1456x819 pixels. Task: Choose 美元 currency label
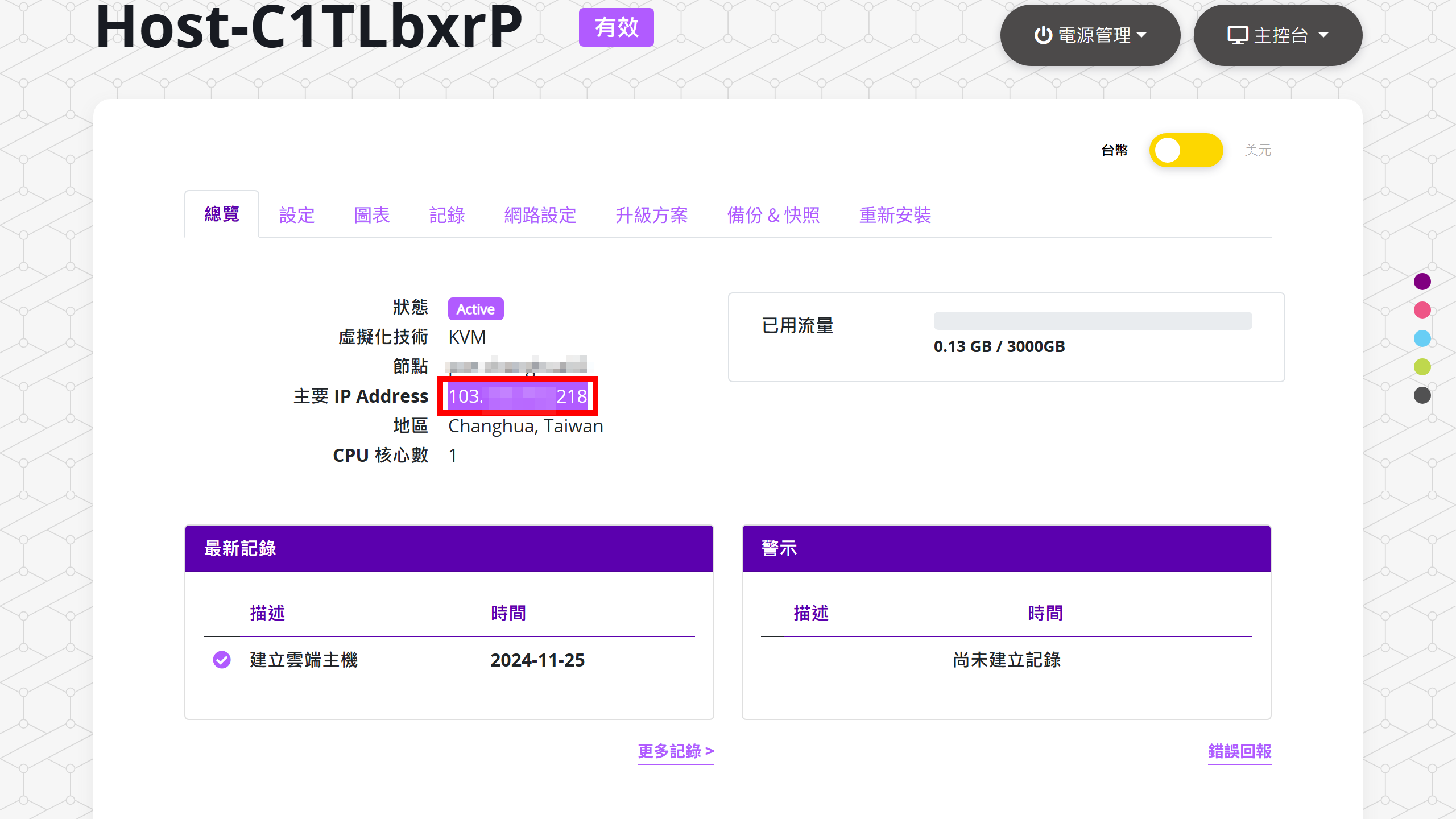1258,150
